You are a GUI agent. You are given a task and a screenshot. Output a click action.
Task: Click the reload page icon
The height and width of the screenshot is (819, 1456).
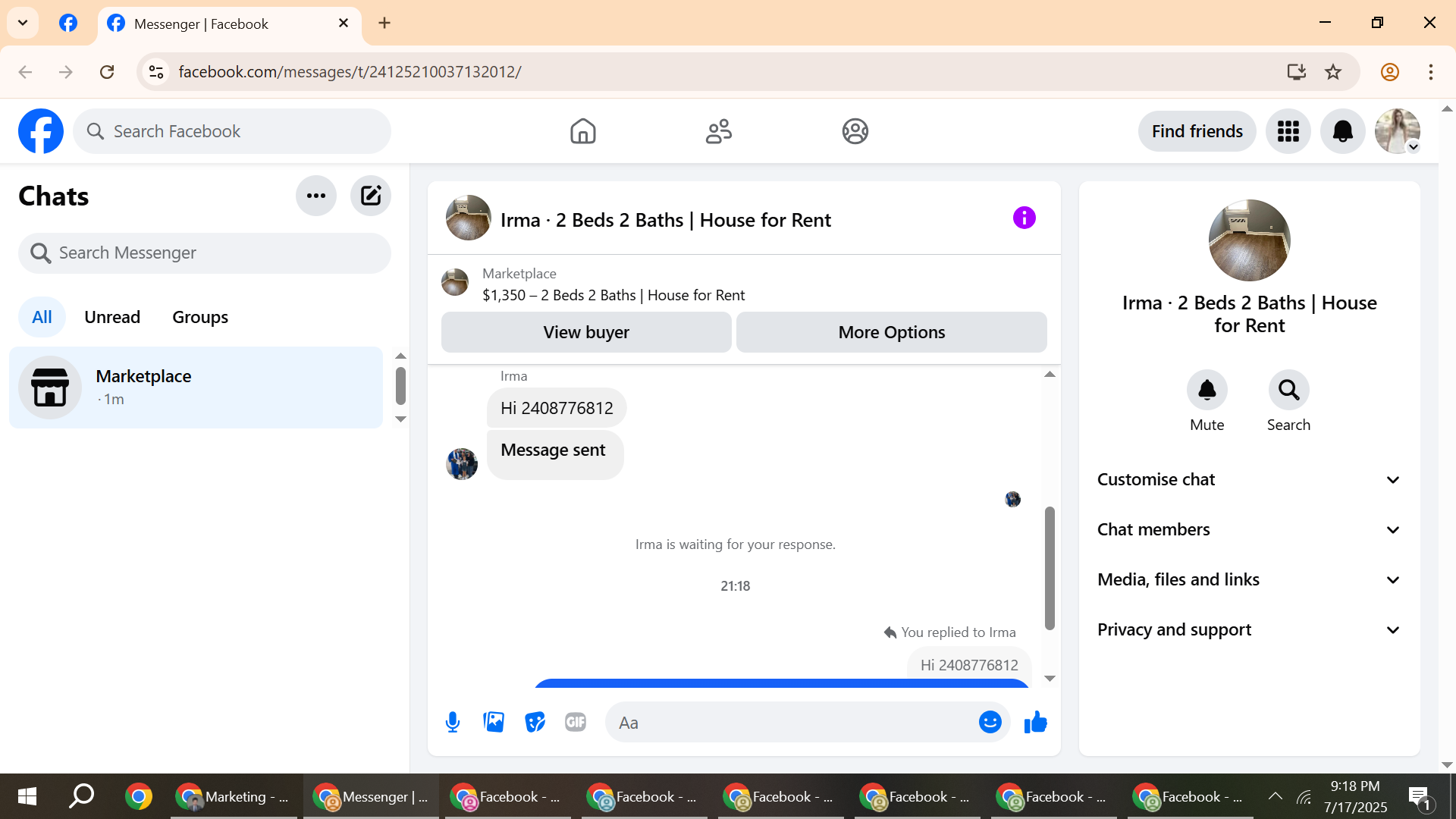coord(107,72)
